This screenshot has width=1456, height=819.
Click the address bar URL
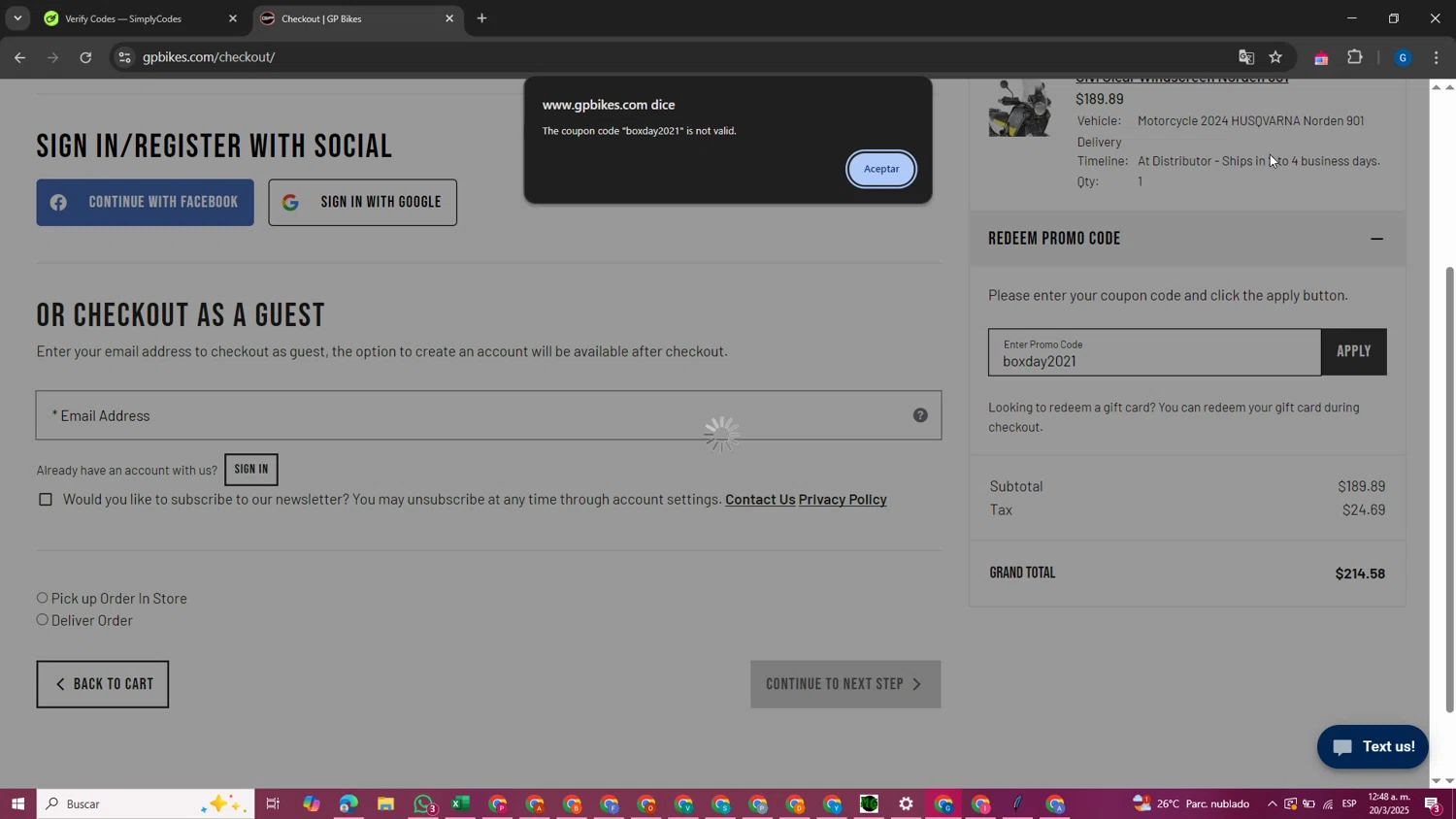pos(209,57)
